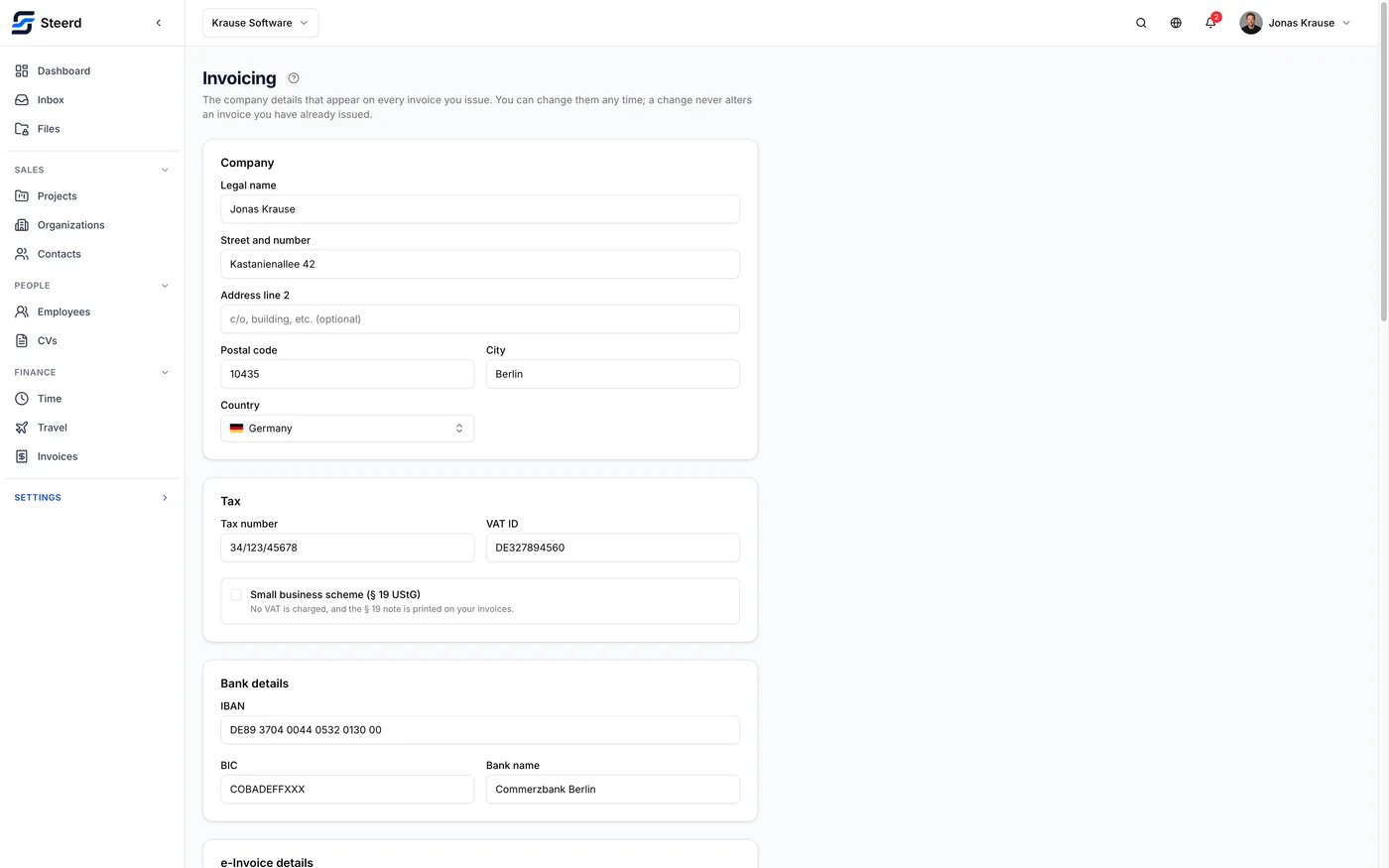Screen dimensions: 1389x868
Task: Click the help question mark beside Invoicing
Action: pyautogui.click(x=294, y=78)
